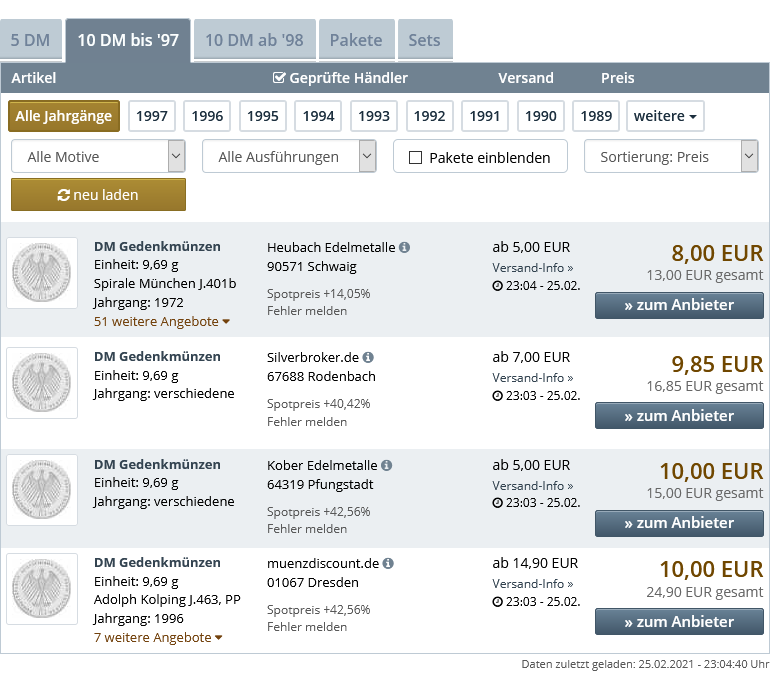783x684 pixels.
Task: Expand the 'weitere' years dropdown
Action: click(x=665, y=116)
